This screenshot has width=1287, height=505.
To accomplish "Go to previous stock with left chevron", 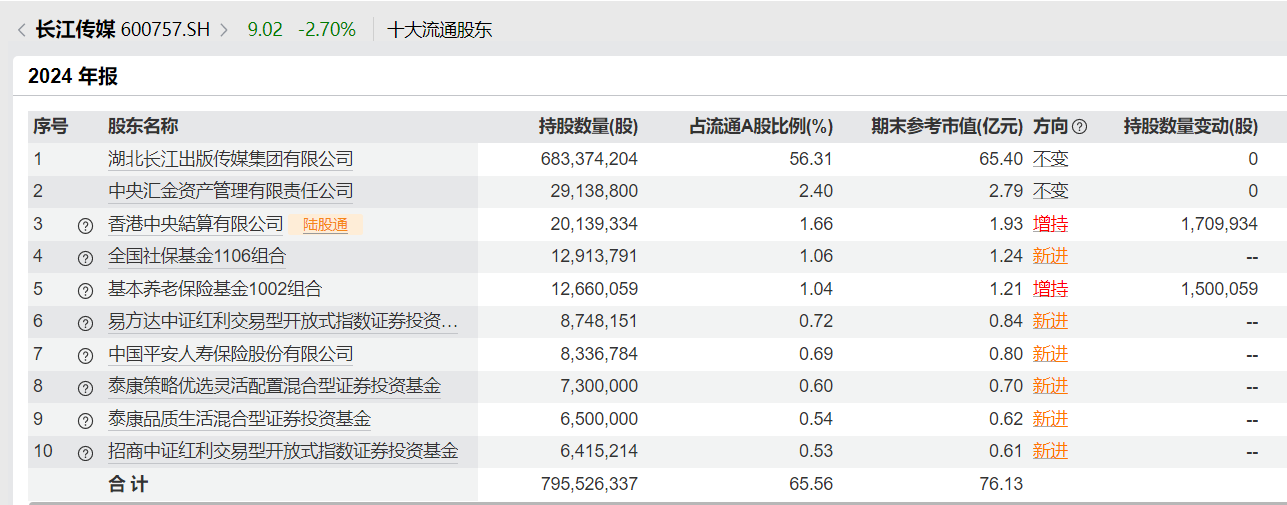I will 21,30.
